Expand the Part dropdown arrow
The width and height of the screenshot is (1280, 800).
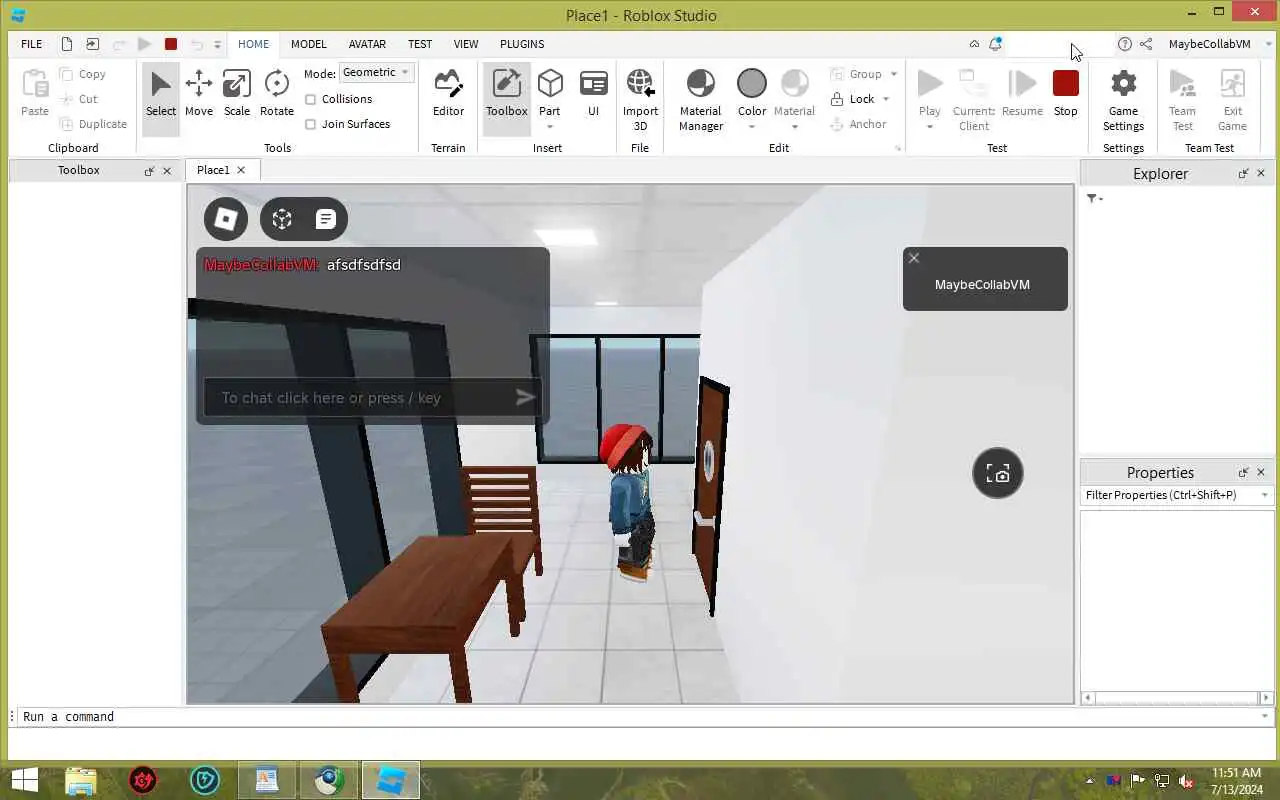(550, 127)
